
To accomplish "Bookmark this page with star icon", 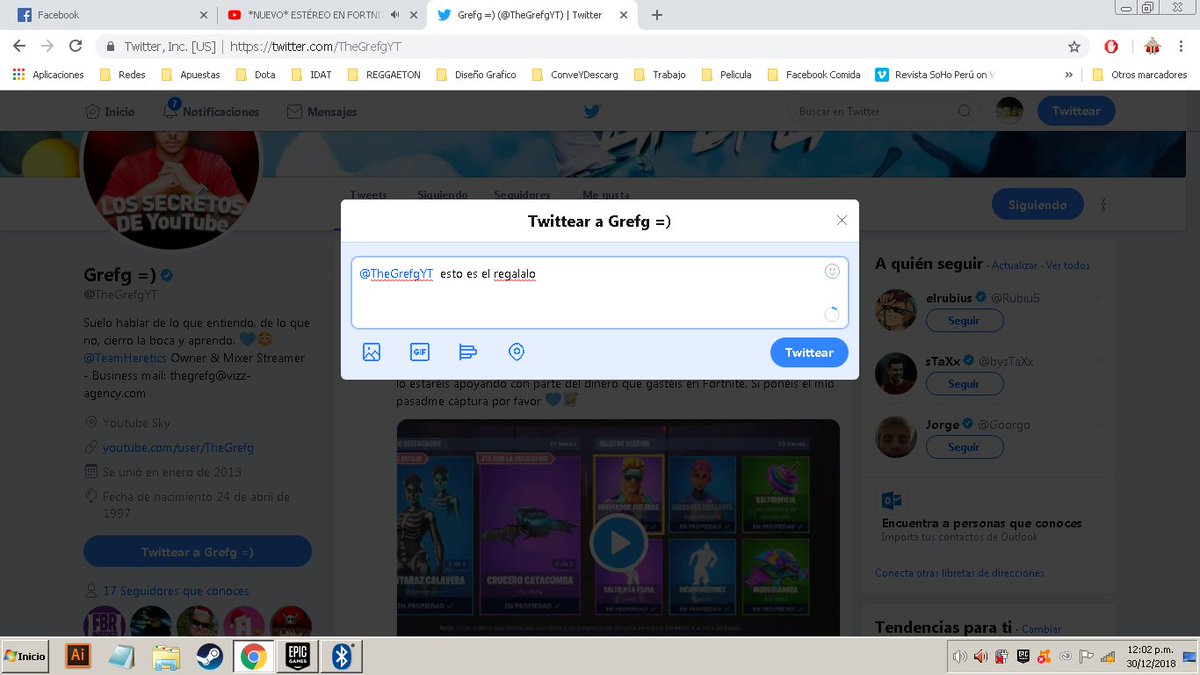I will point(1074,46).
